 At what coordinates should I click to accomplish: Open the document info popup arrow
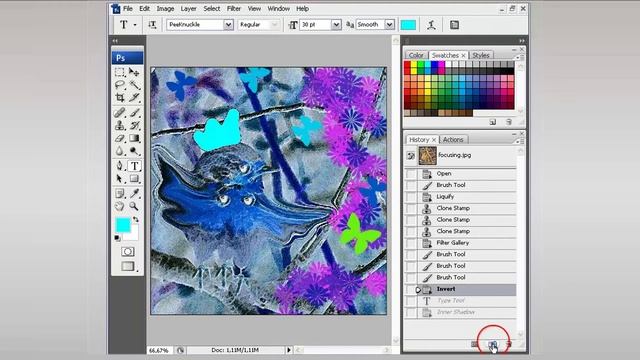pos(289,350)
